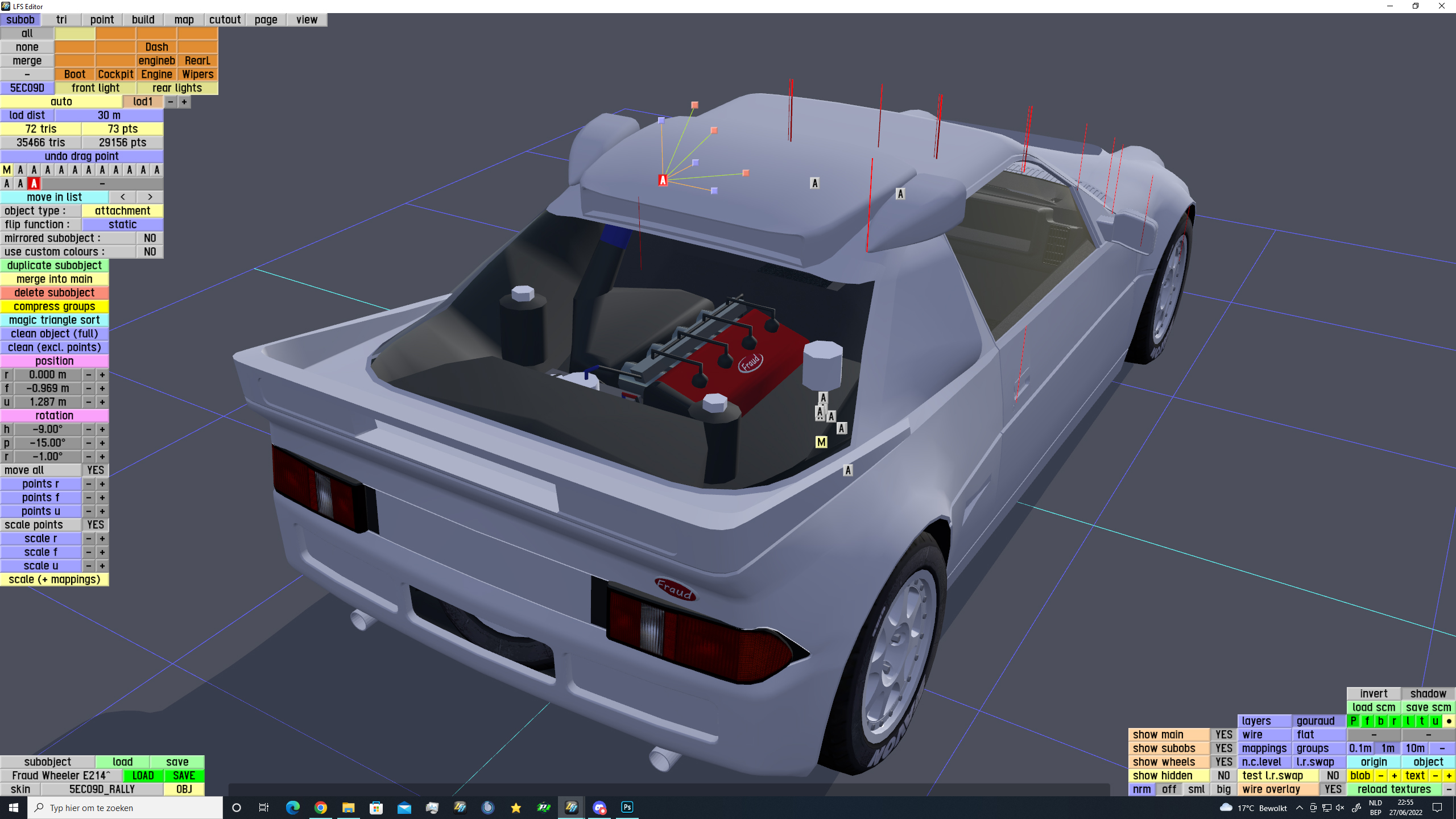
Task: Click delete subobject button
Action: click(55, 292)
